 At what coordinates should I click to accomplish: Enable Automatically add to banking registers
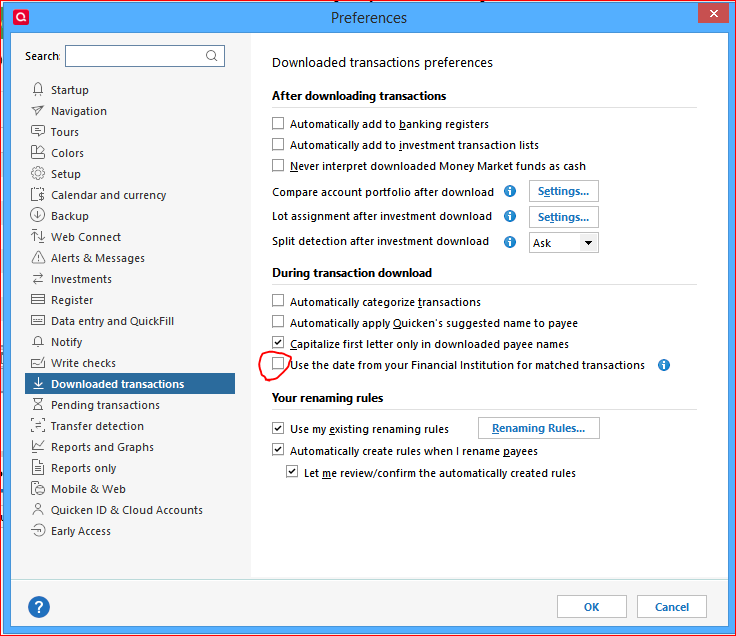pos(278,123)
